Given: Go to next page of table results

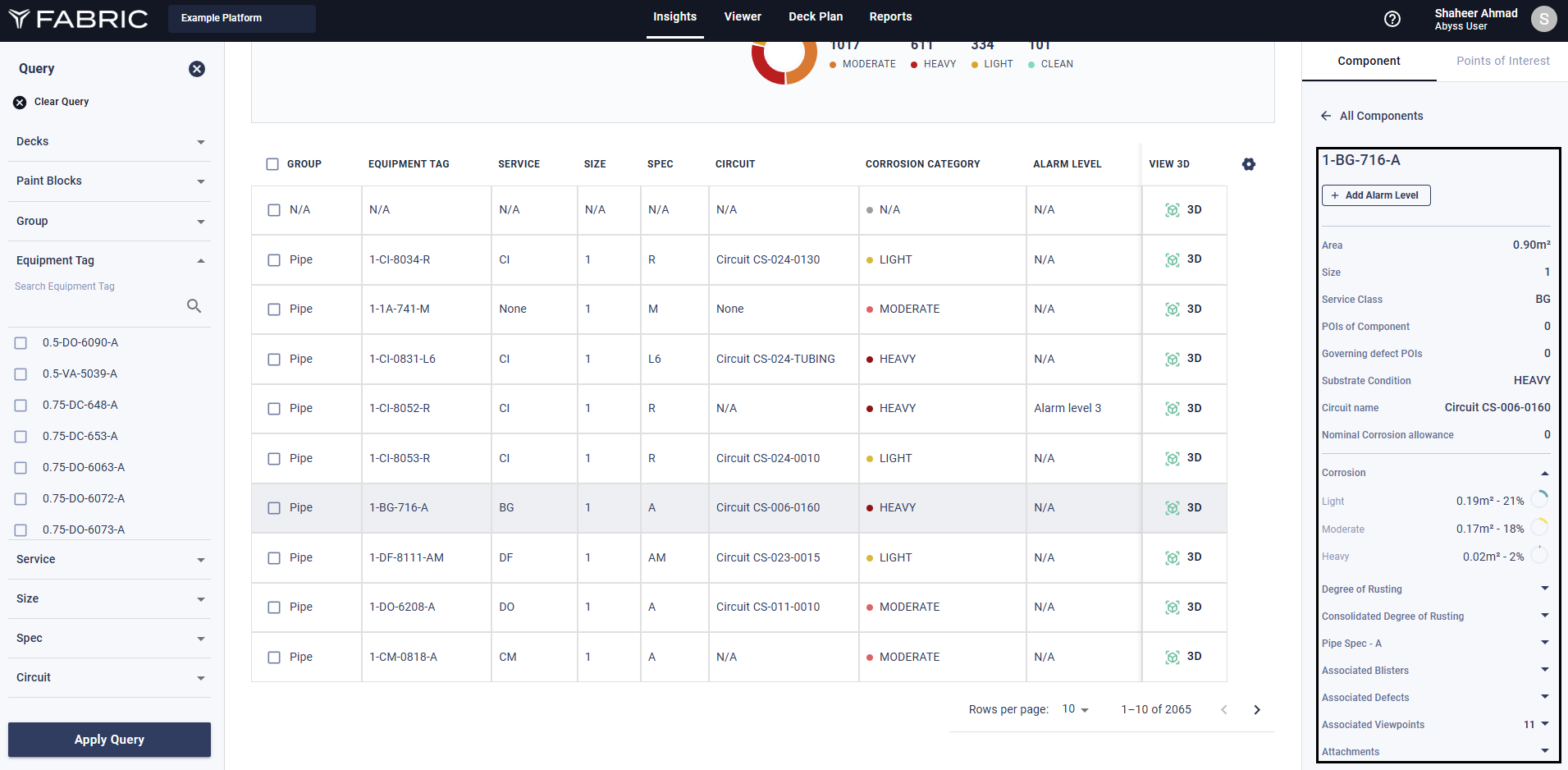Looking at the screenshot, I should [1256, 710].
